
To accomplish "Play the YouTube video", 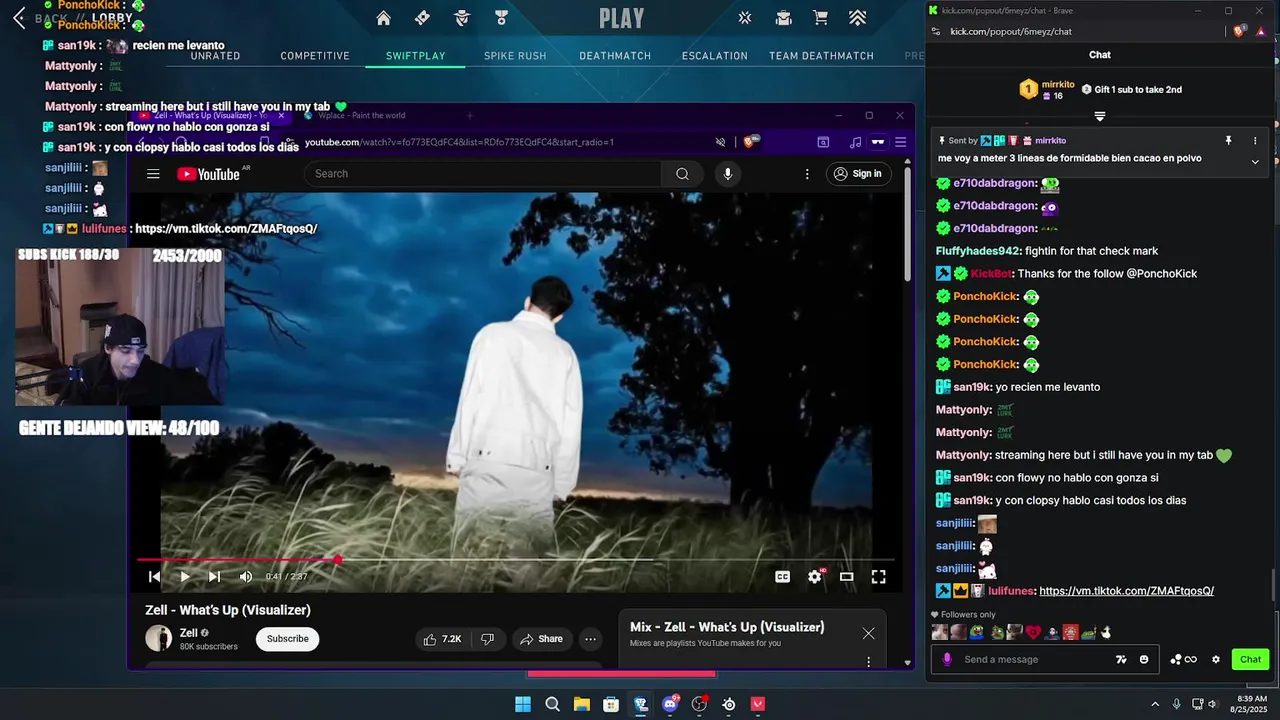I will [x=185, y=577].
